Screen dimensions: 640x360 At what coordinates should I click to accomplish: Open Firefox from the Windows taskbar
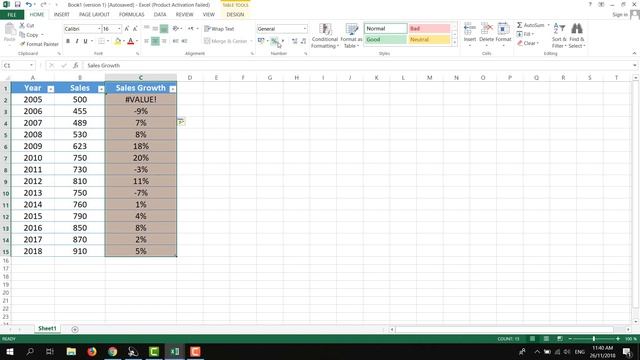(x=92, y=351)
